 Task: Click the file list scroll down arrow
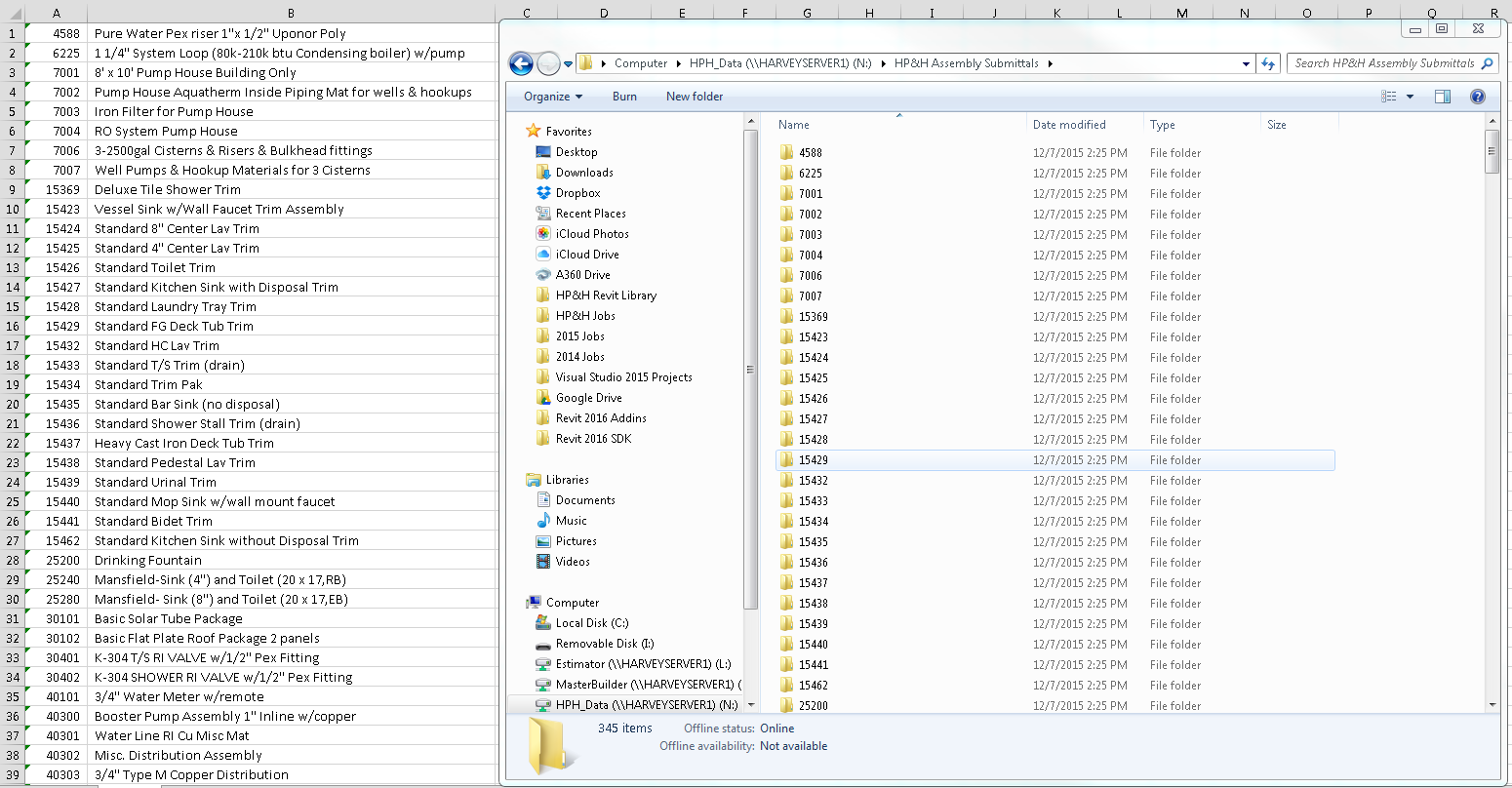pos(1492,705)
